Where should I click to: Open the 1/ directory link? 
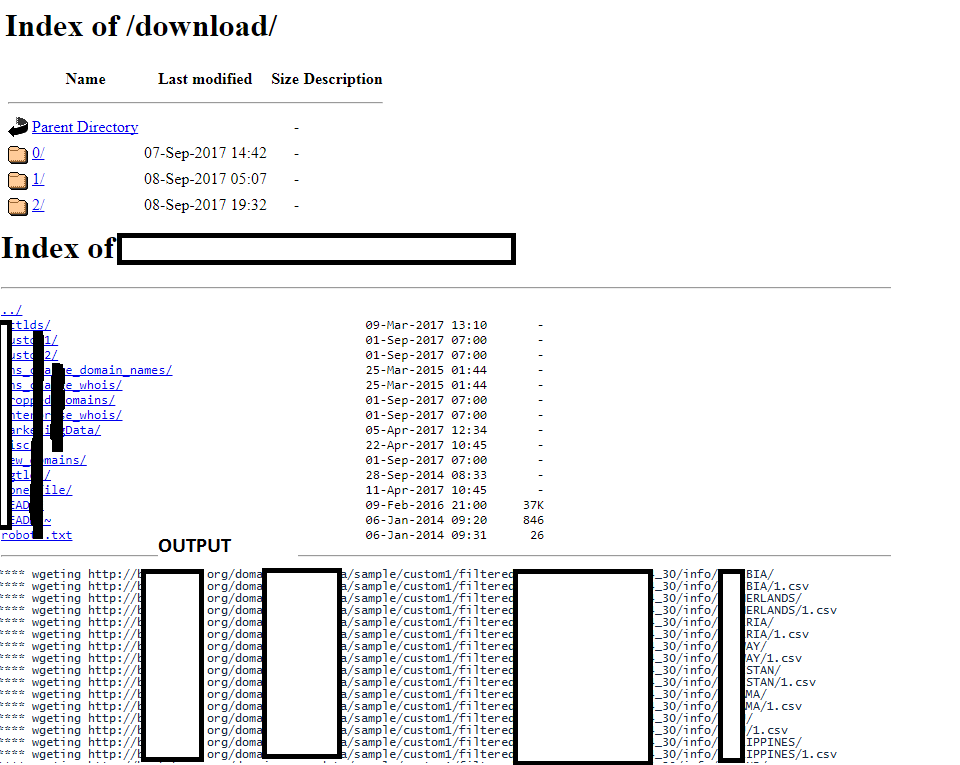tap(38, 179)
